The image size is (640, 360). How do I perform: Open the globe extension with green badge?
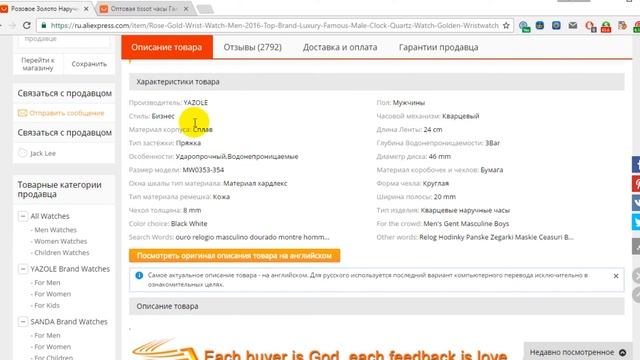[x=524, y=26]
